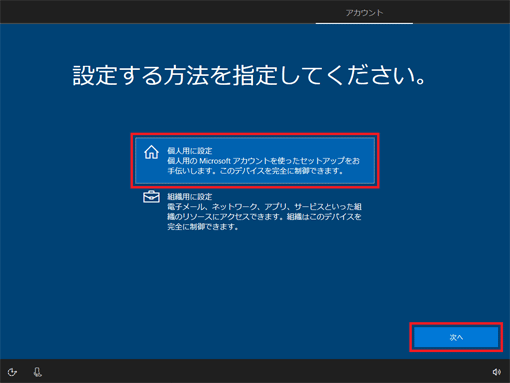The image size is (510, 383).
Task: Choose the 組織用に設定 option
Action: tap(255, 211)
